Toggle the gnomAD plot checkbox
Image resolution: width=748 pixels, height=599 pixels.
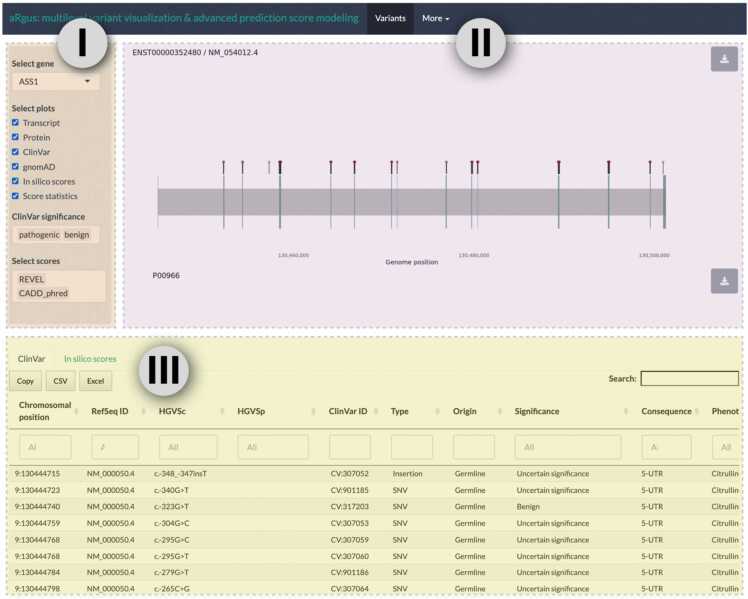point(16,167)
